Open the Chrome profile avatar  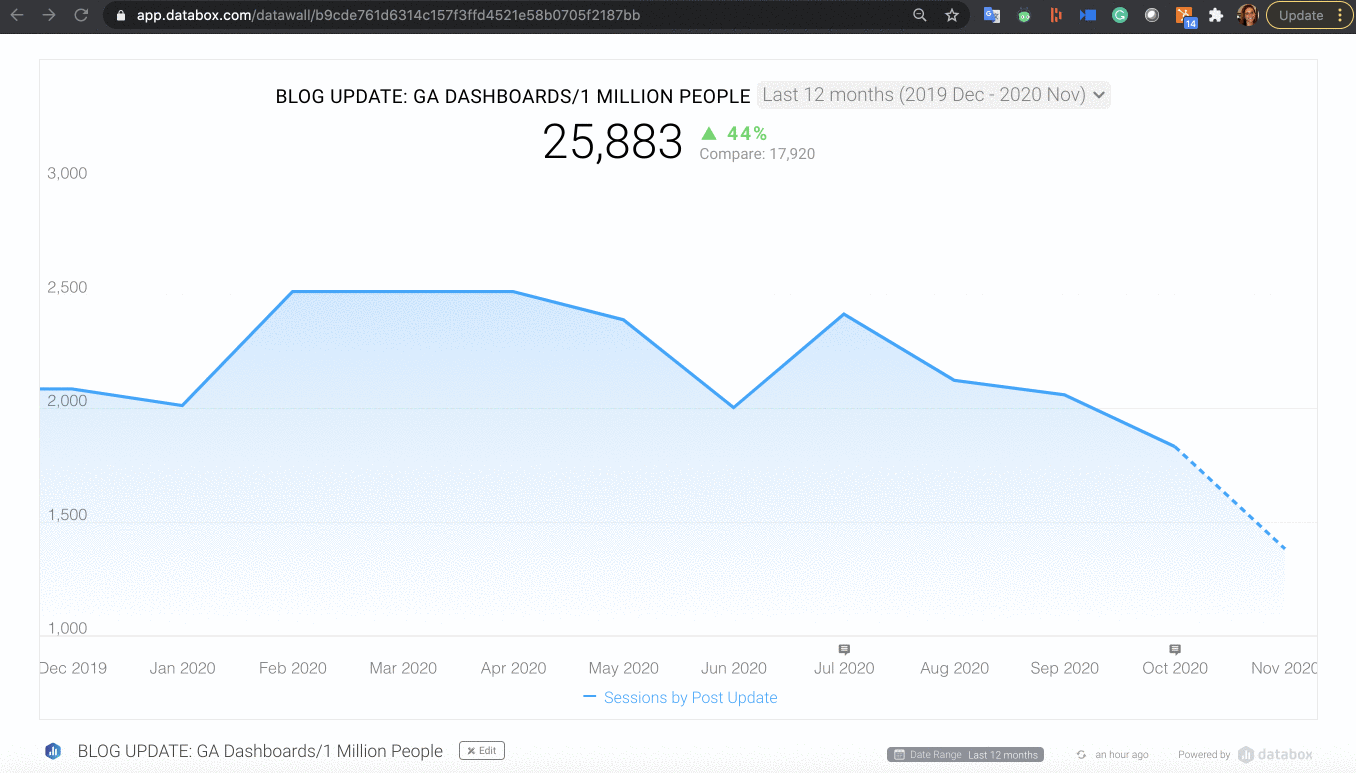coord(1247,15)
